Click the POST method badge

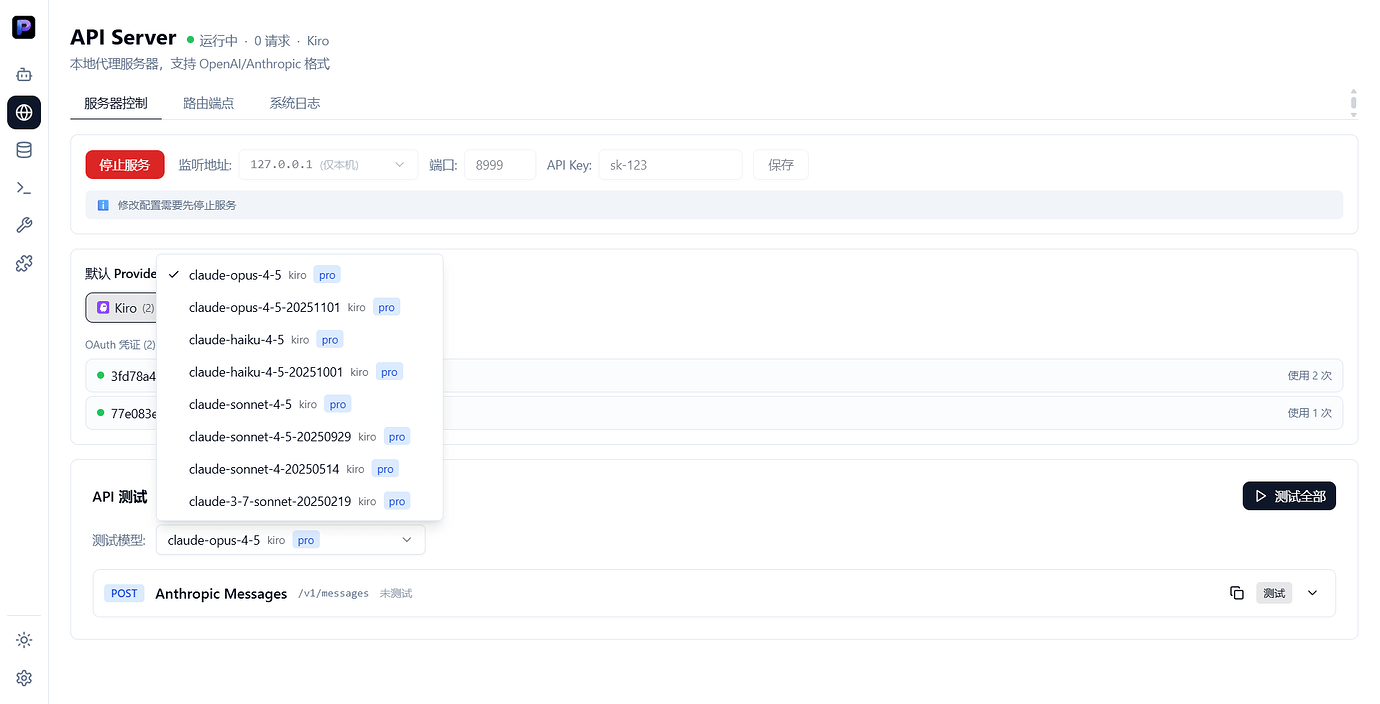[124, 594]
